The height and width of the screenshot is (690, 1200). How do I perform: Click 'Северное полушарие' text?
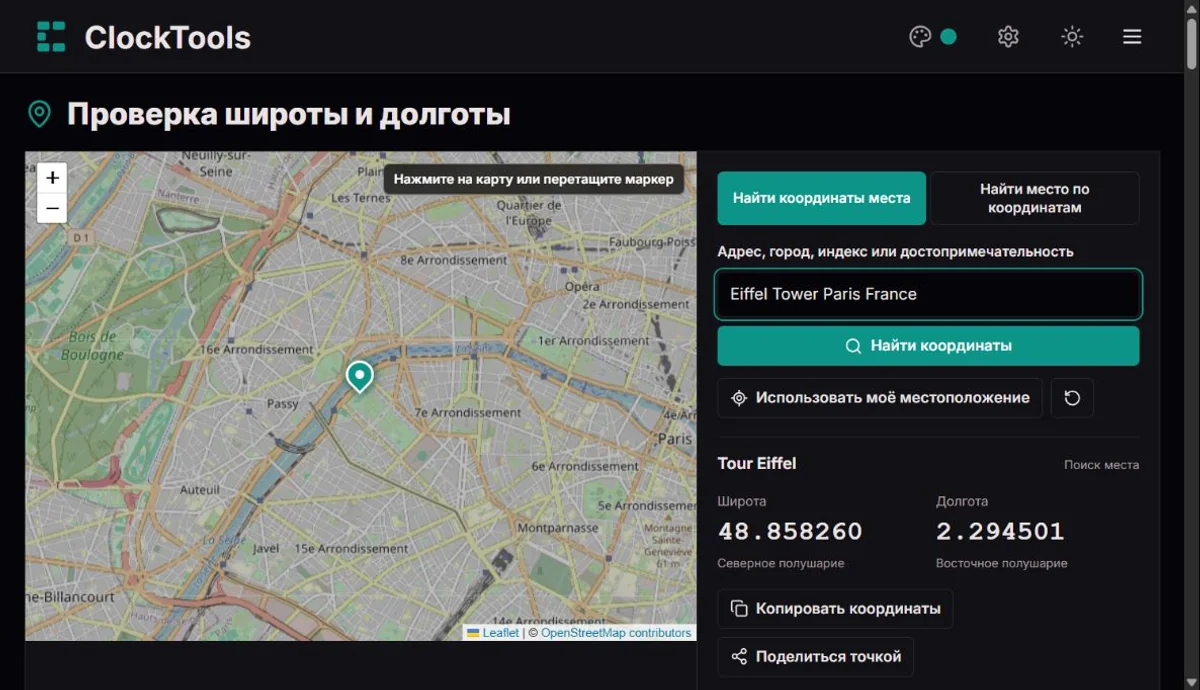coord(781,563)
